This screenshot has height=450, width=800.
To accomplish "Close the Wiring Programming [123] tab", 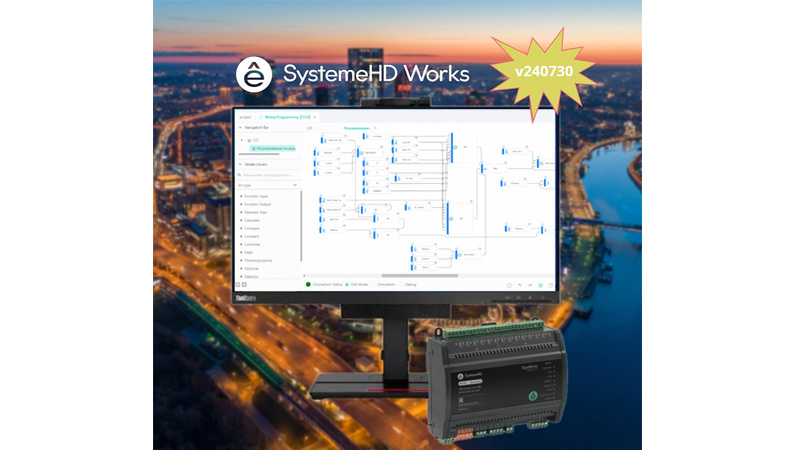I will coord(315,117).
